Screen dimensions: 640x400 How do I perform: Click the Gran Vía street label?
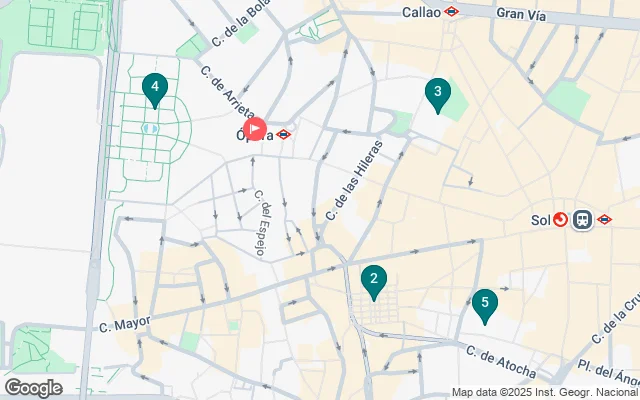(521, 14)
